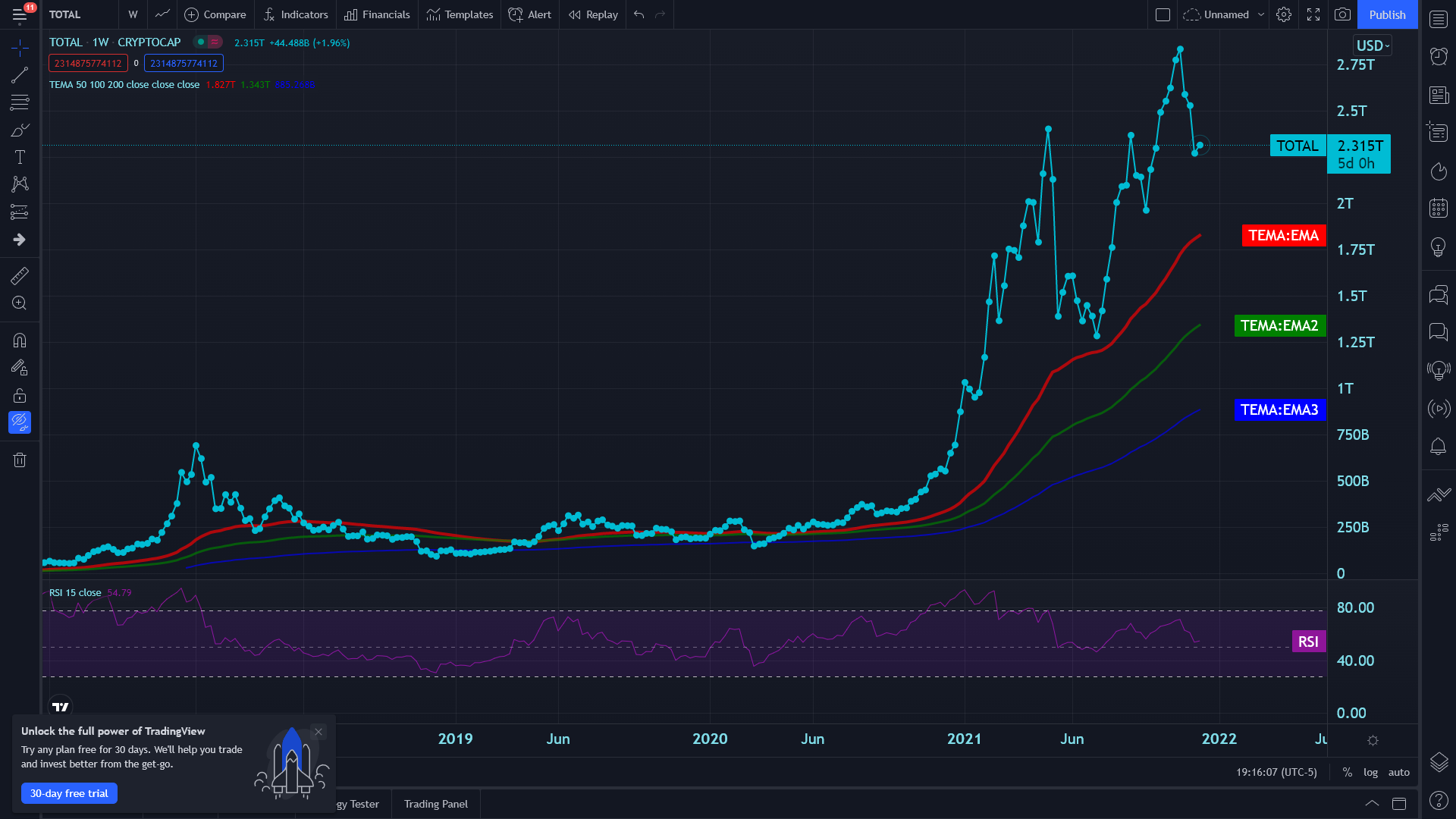Click the trash remove-drawings icon
This screenshot has height=819, width=1456.
(20, 460)
